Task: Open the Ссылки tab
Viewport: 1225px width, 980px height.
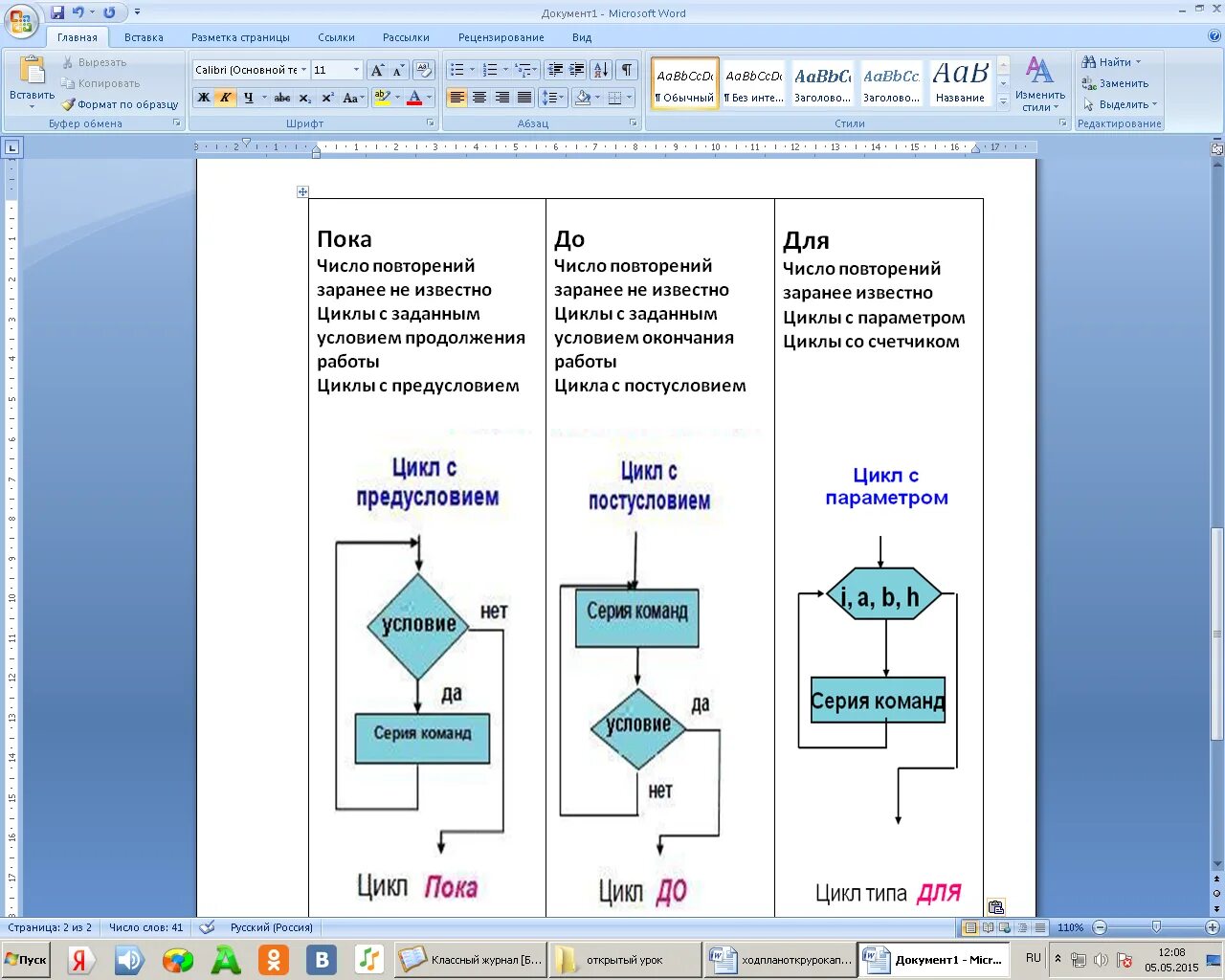Action: tap(336, 37)
